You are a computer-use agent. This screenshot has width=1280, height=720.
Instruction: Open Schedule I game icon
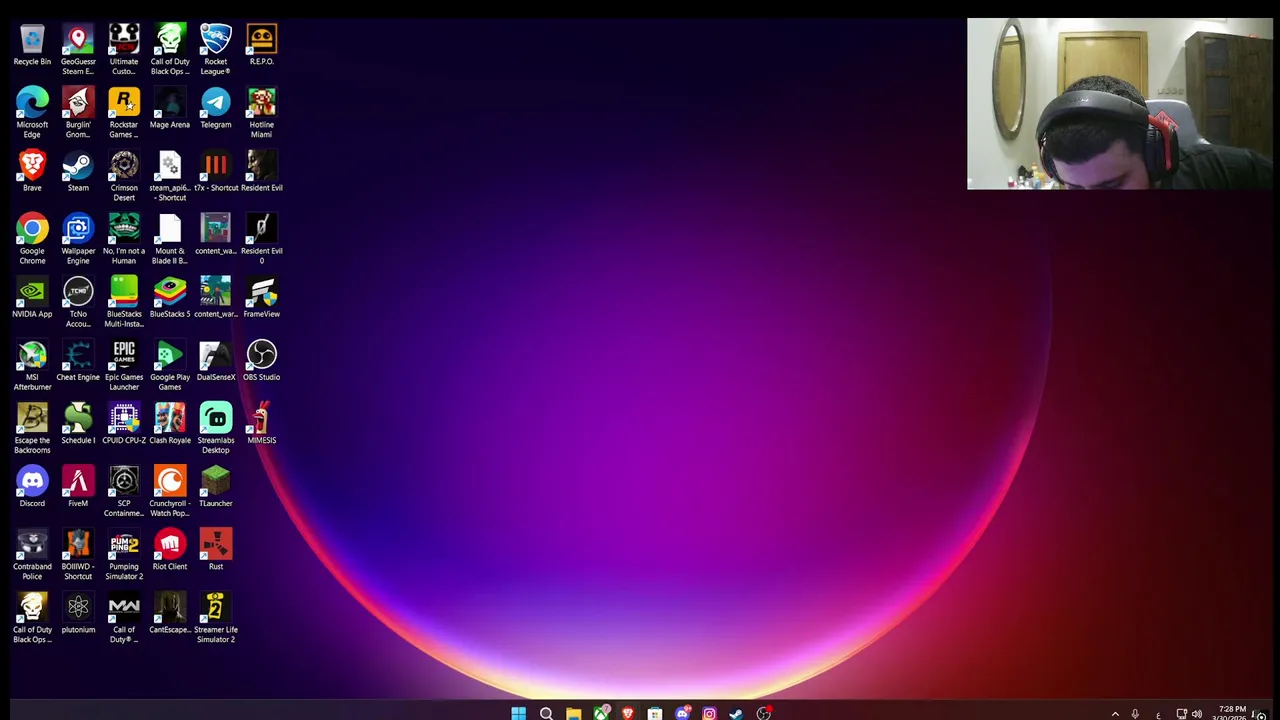[x=78, y=424]
